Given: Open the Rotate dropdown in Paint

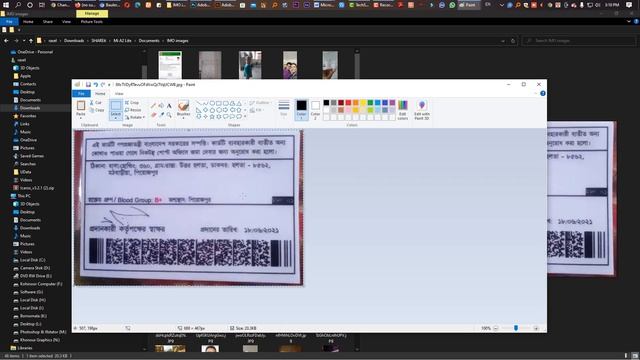Looking at the screenshot, I should coord(135,117).
